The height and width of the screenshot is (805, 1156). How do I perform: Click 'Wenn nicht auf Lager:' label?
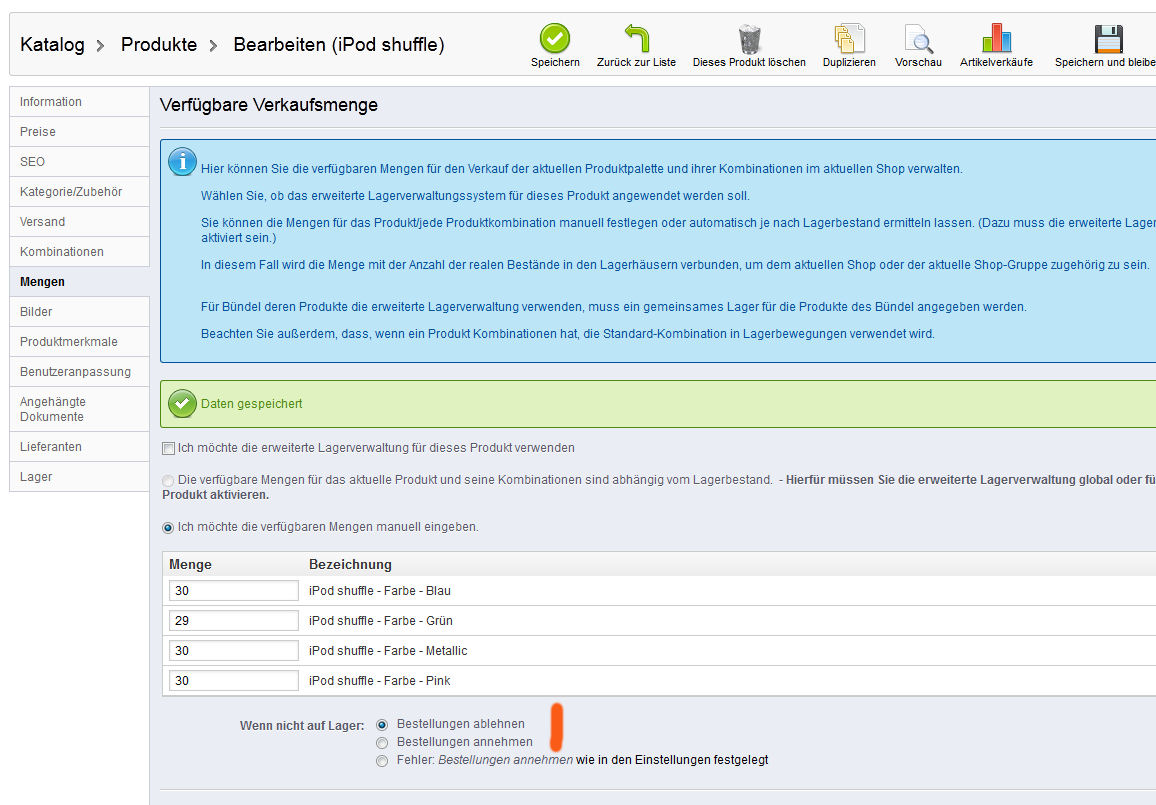coord(302,726)
